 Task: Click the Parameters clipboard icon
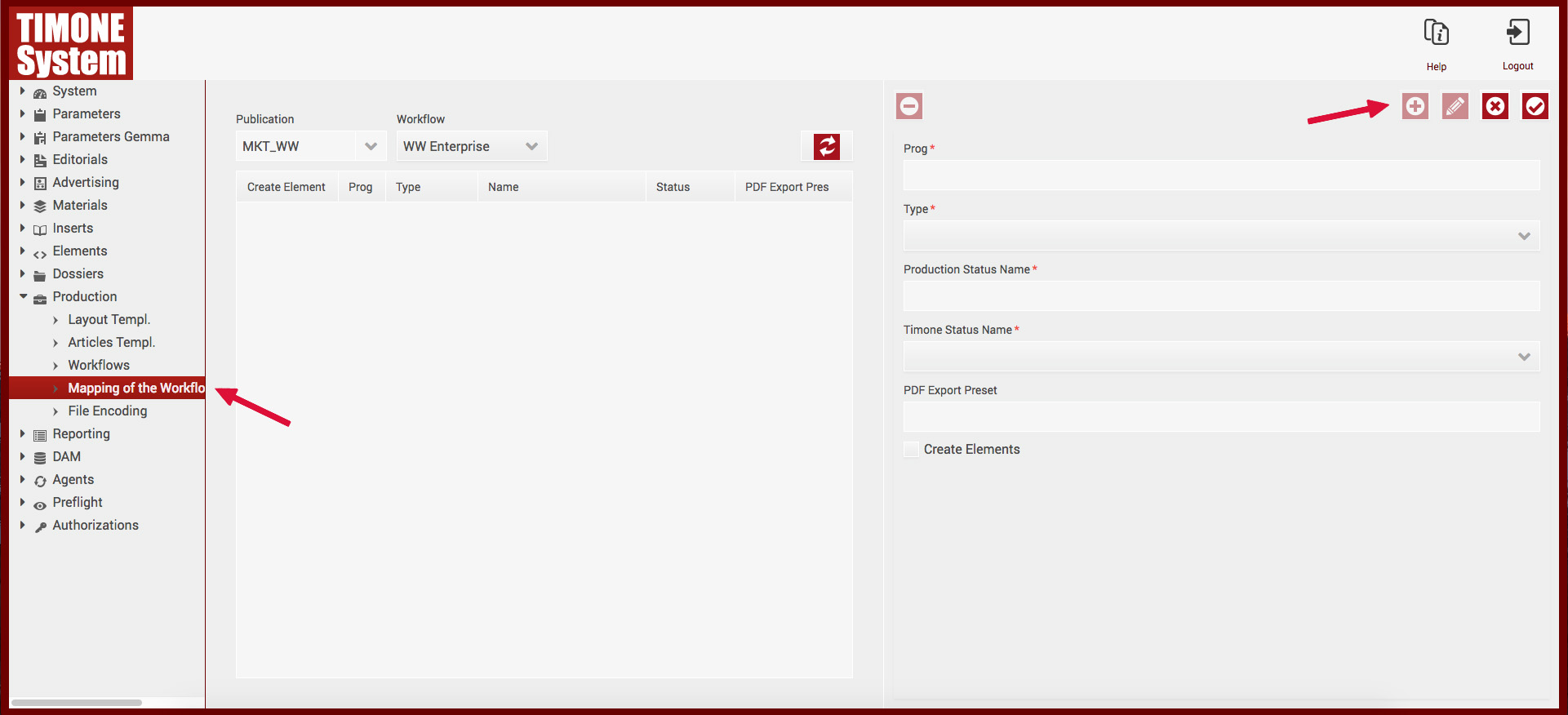pos(40,115)
